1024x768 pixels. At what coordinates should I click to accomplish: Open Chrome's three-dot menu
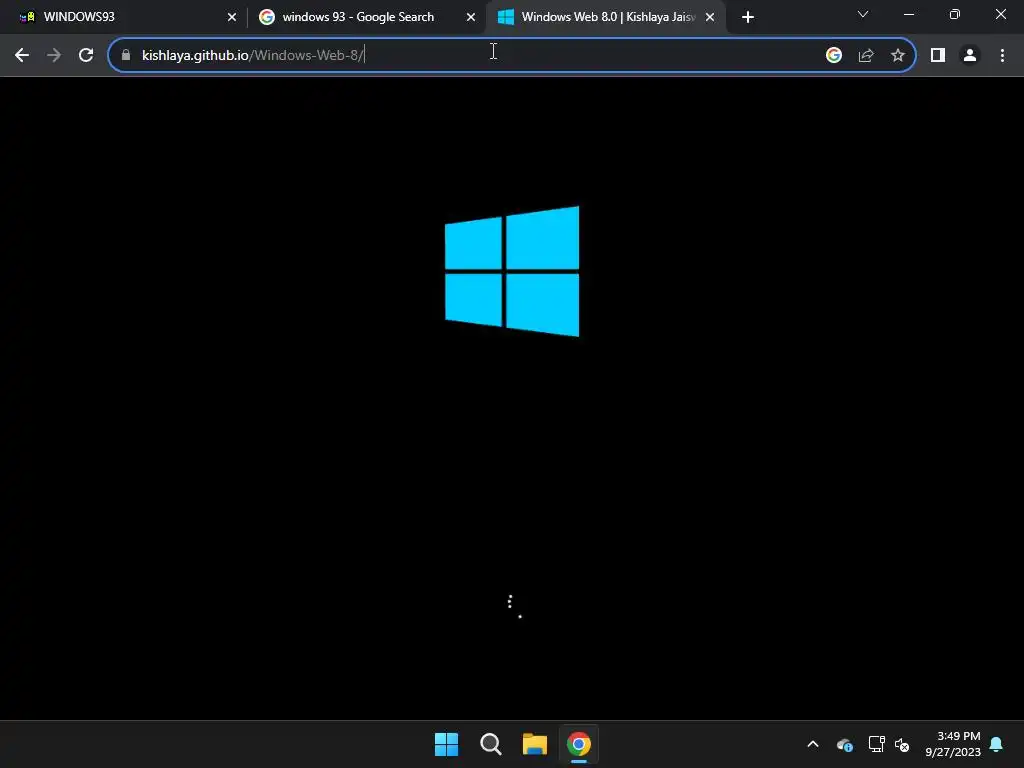[1002, 55]
